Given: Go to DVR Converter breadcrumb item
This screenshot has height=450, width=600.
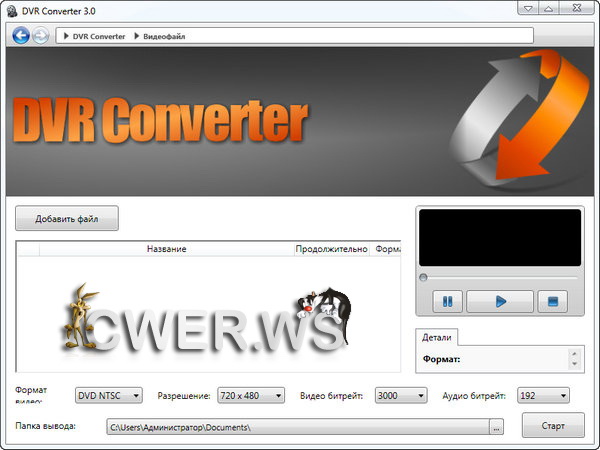Looking at the screenshot, I should point(99,36).
